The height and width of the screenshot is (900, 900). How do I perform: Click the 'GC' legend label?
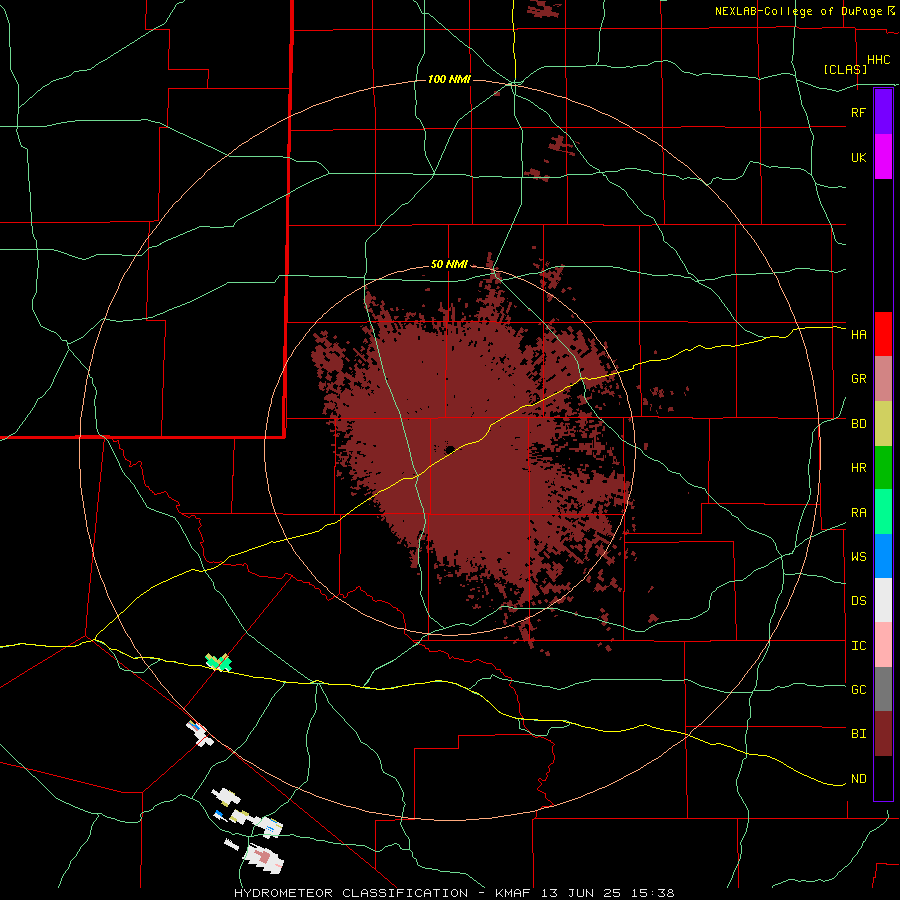(858, 690)
